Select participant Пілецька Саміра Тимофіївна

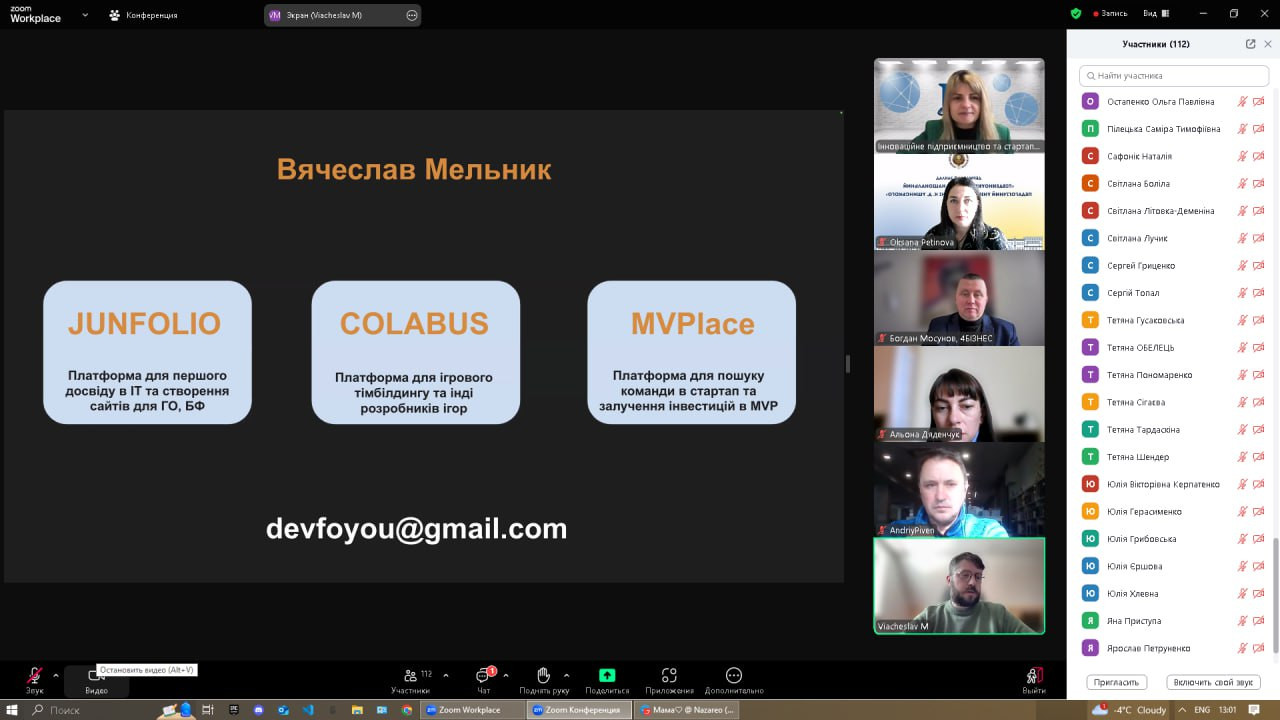tap(1174, 129)
